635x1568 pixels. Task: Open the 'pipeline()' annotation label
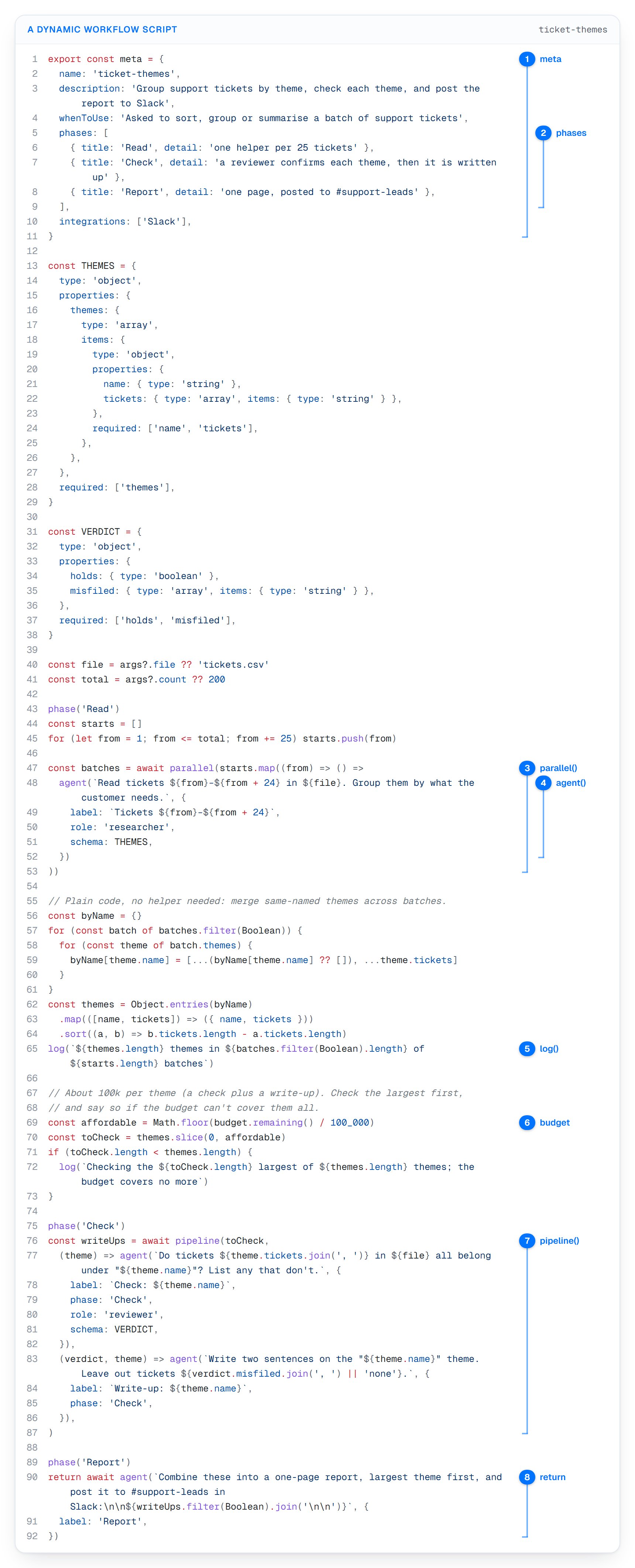pos(560,1240)
